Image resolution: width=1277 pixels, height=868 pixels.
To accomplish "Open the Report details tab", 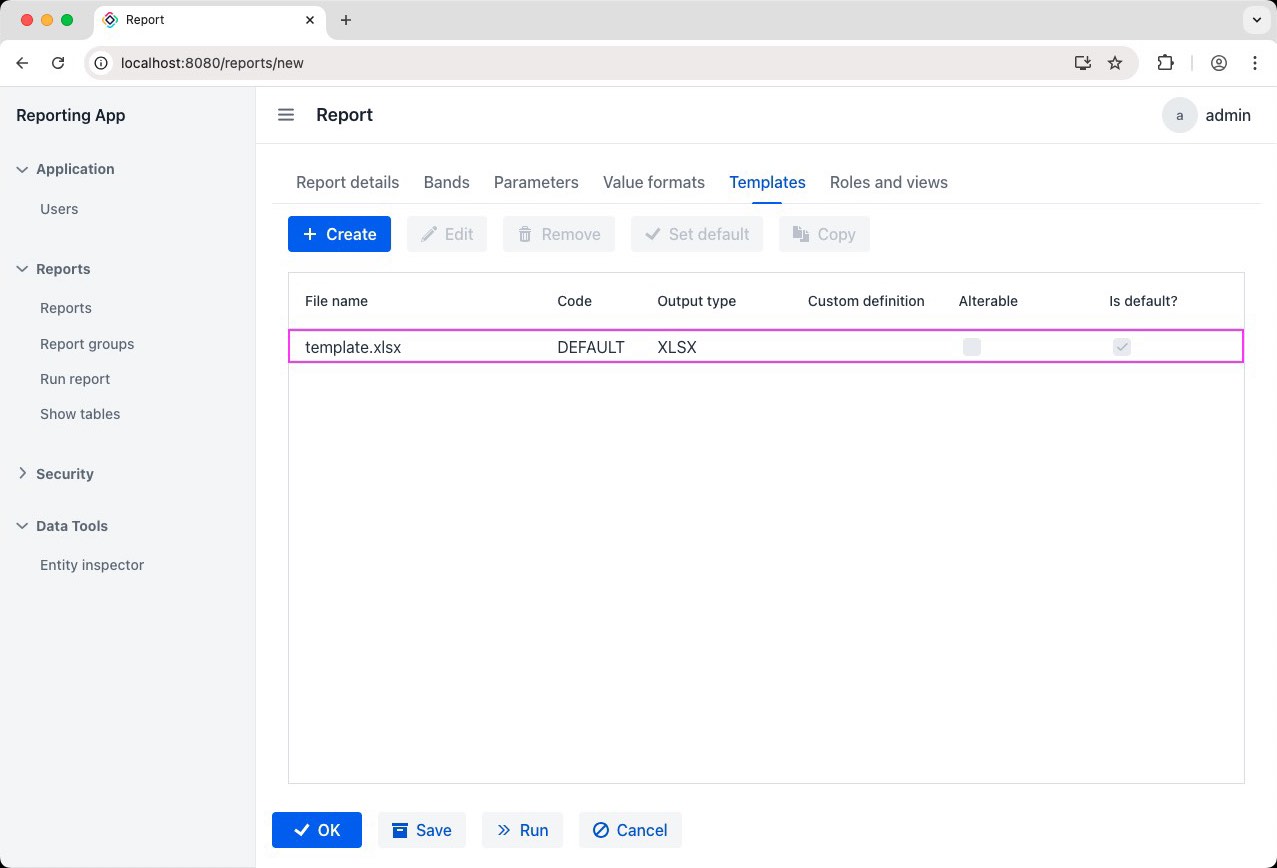I will (347, 182).
